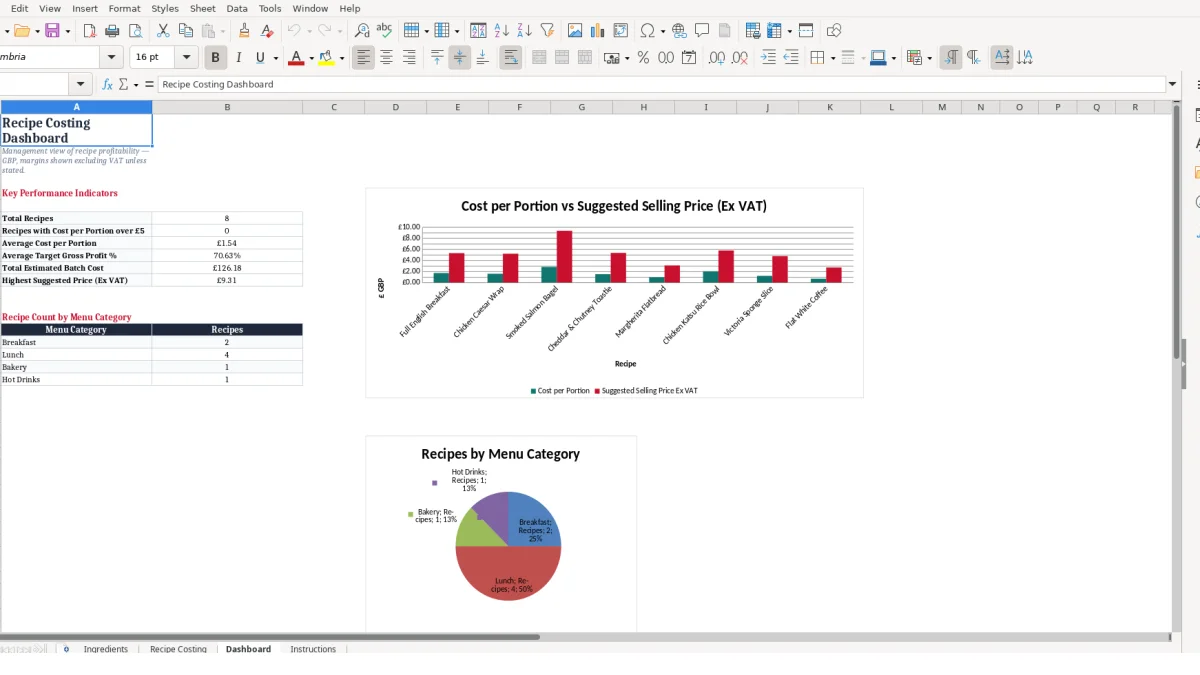Increase the cell indent
1200x675 pixels.
click(x=768, y=58)
